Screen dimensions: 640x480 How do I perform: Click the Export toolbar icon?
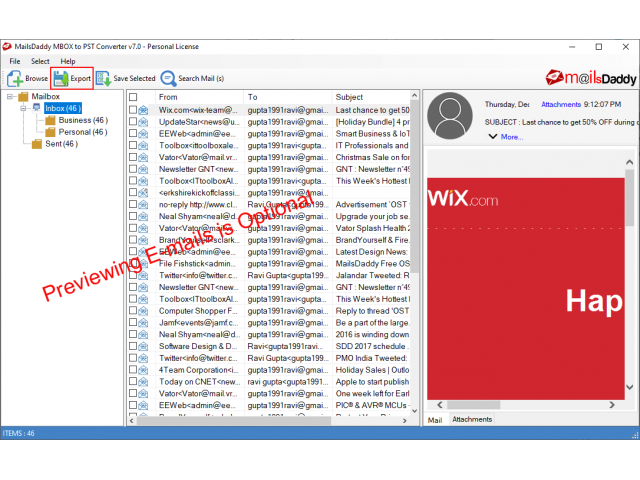click(61, 78)
